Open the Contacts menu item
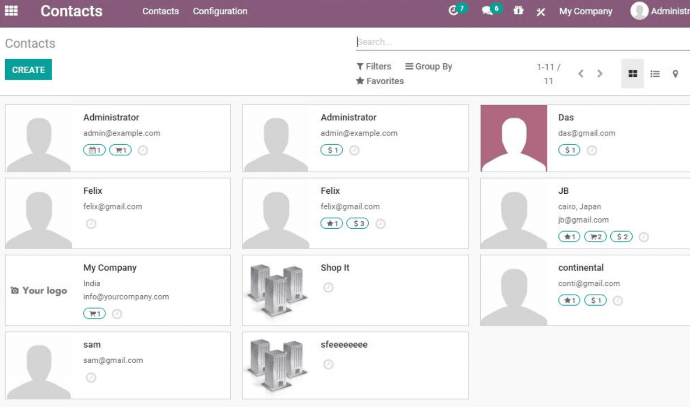The image size is (690, 407). click(161, 11)
